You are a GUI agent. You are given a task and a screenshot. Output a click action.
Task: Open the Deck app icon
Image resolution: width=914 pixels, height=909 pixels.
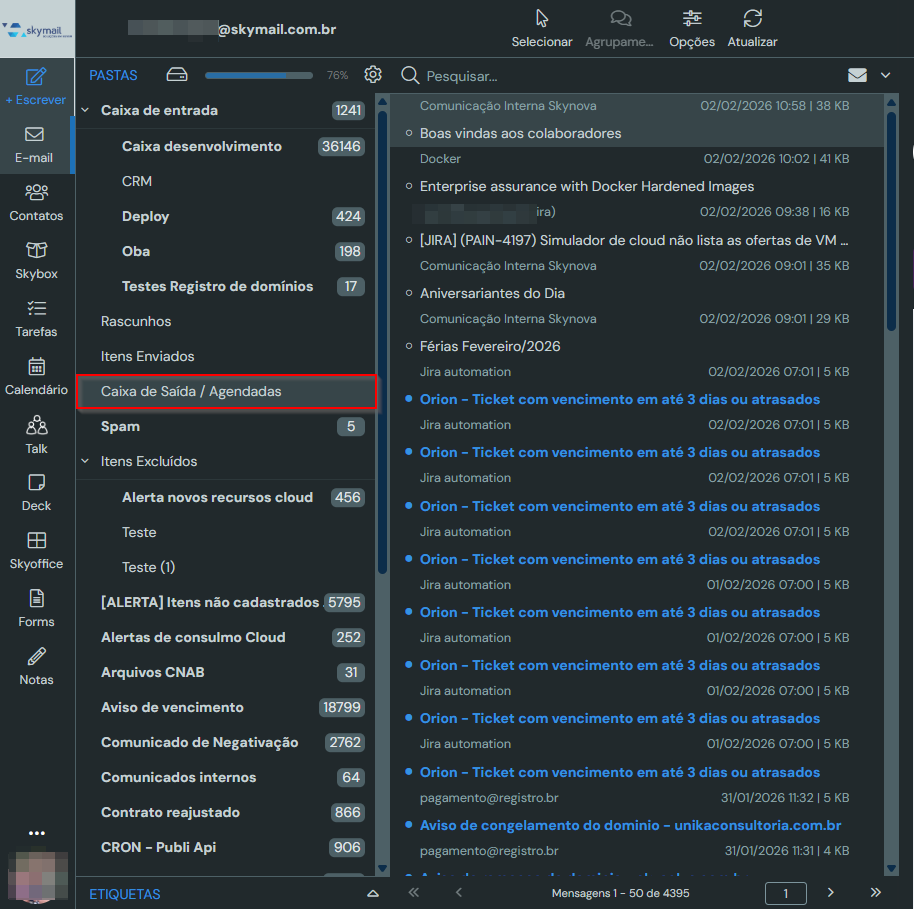(36, 482)
